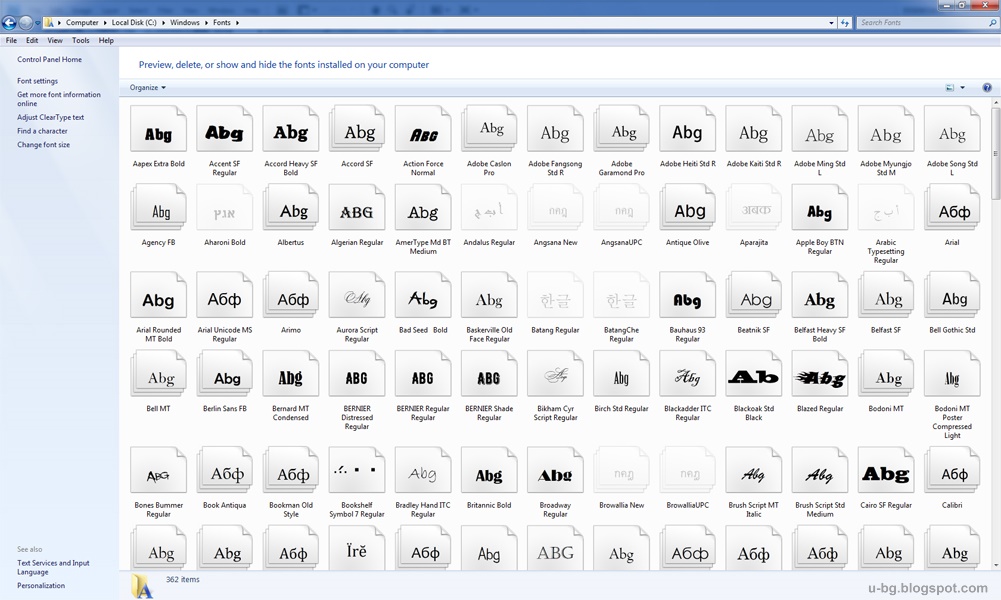Click the Forward navigation arrow
Screen dimensions: 1001x600
pyautogui.click(x=26, y=23)
